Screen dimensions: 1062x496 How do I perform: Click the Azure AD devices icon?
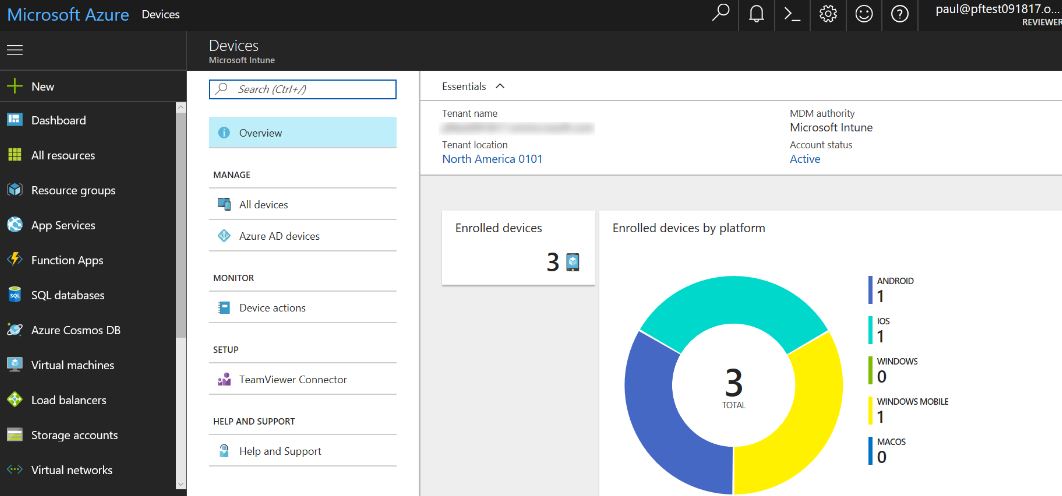(x=224, y=236)
